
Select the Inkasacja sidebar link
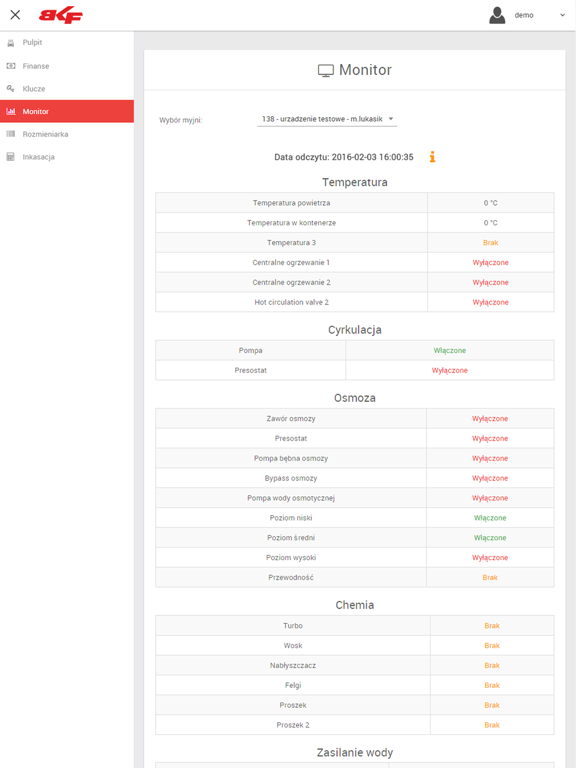67,157
